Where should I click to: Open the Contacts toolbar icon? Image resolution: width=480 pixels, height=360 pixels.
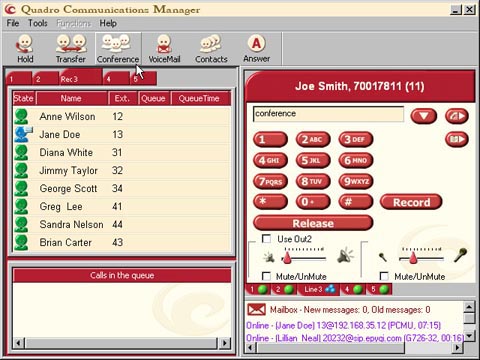(x=211, y=49)
